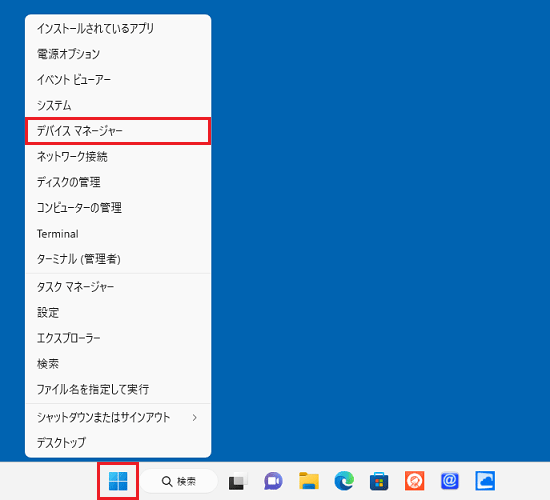The image size is (550, 500).
Task: Open ターミナル (管理者) entry
Action: (118, 259)
